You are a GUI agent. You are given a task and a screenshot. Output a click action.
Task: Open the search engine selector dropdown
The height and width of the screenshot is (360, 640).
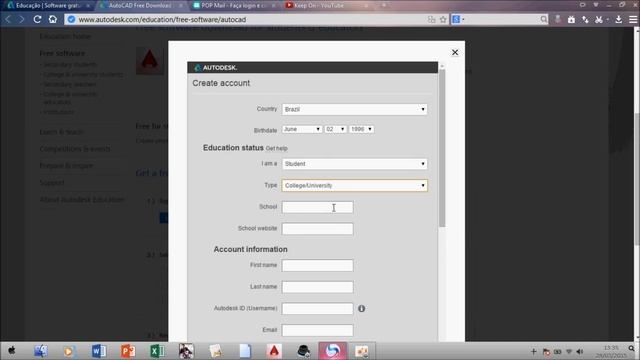tap(458, 19)
